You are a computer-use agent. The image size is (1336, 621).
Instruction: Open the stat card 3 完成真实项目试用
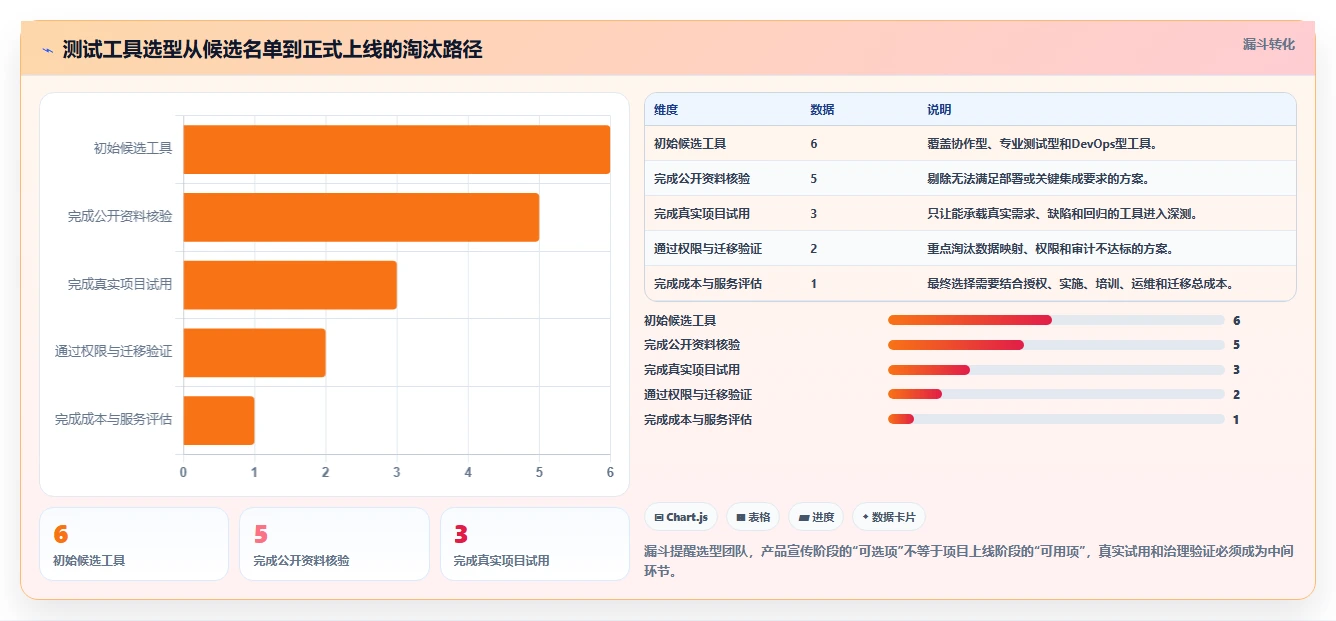[535, 544]
